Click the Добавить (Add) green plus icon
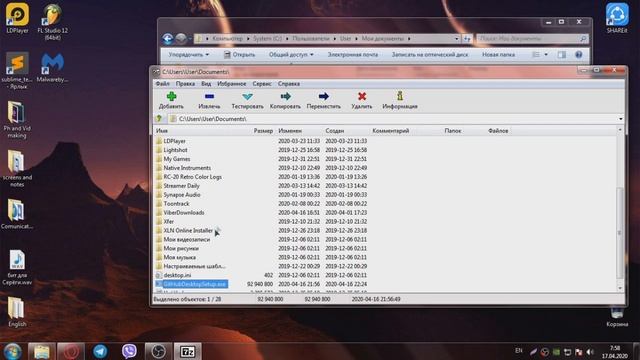Screen dimensions: 640x360 [x=171, y=96]
